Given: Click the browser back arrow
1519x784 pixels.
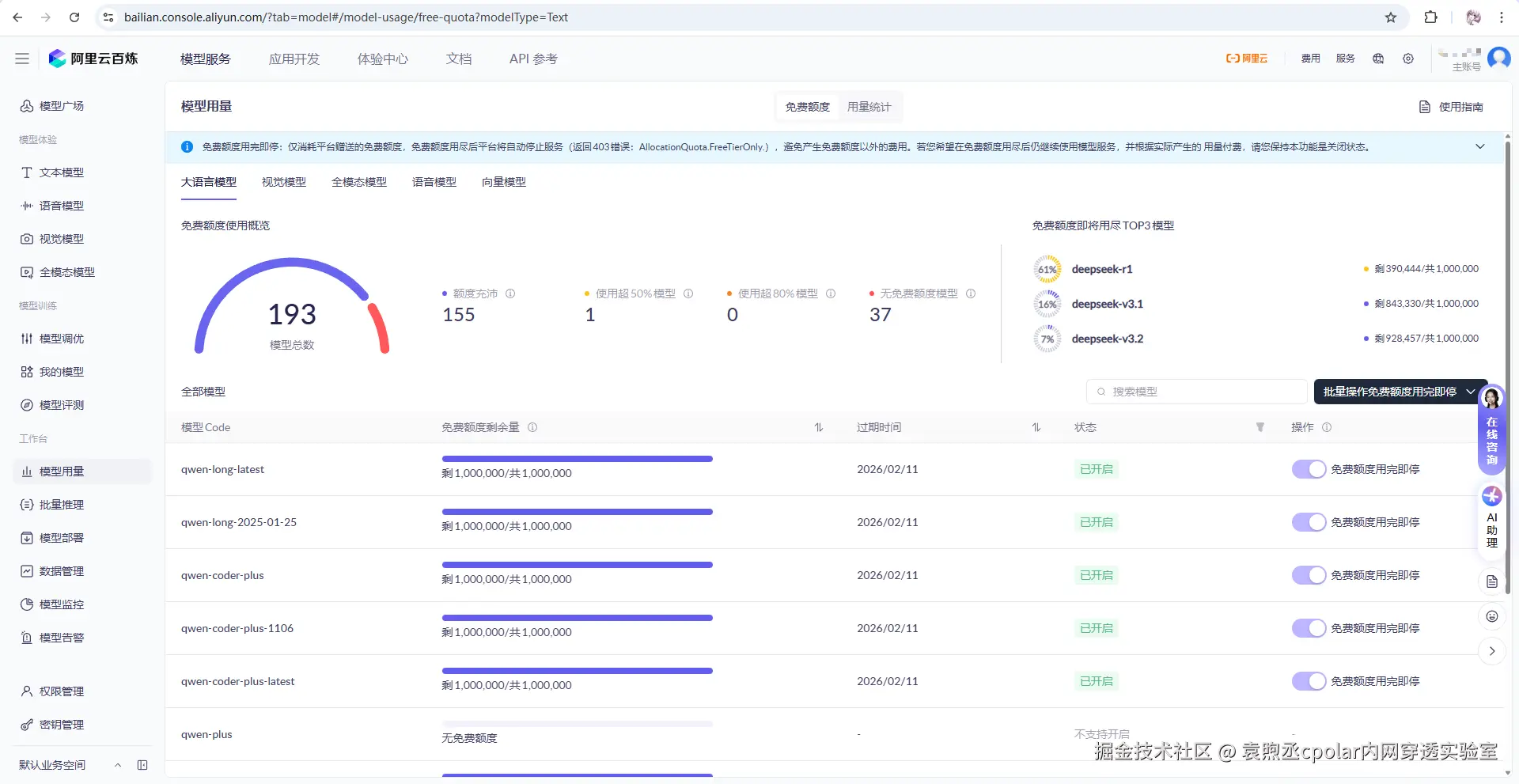Looking at the screenshot, I should click(x=17, y=17).
